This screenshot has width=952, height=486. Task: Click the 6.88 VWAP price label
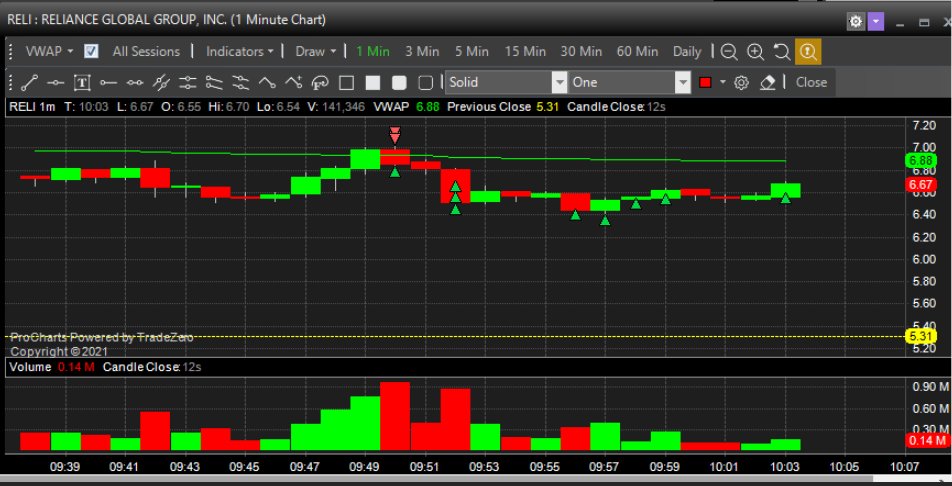tap(921, 161)
